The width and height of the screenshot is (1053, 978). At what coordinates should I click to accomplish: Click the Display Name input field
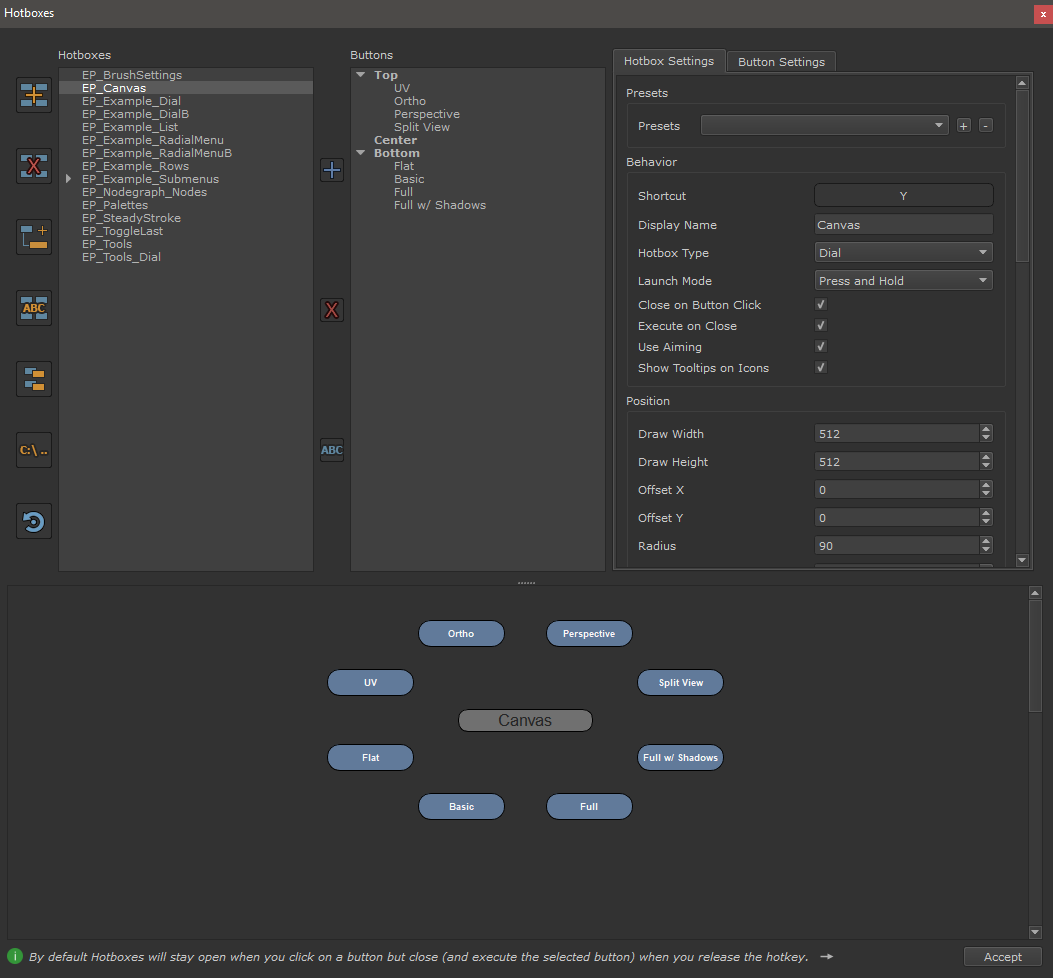pos(903,225)
